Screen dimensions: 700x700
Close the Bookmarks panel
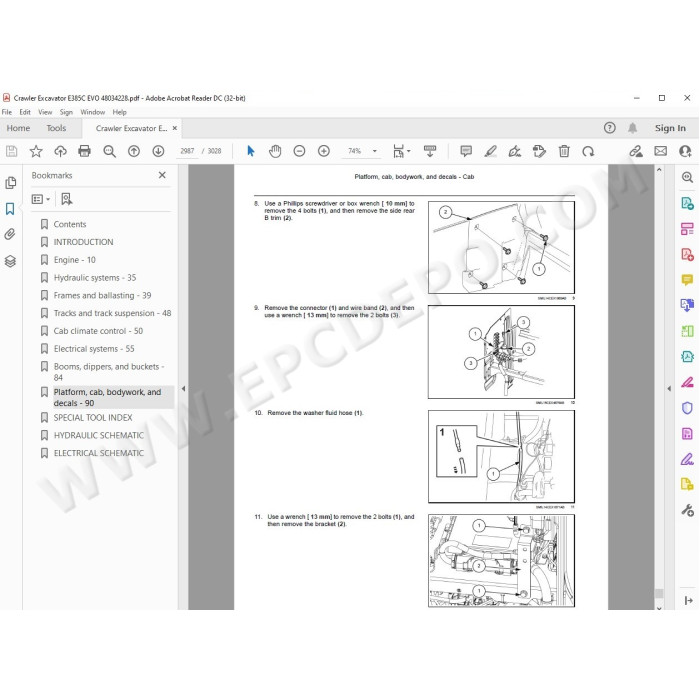pyautogui.click(x=162, y=175)
